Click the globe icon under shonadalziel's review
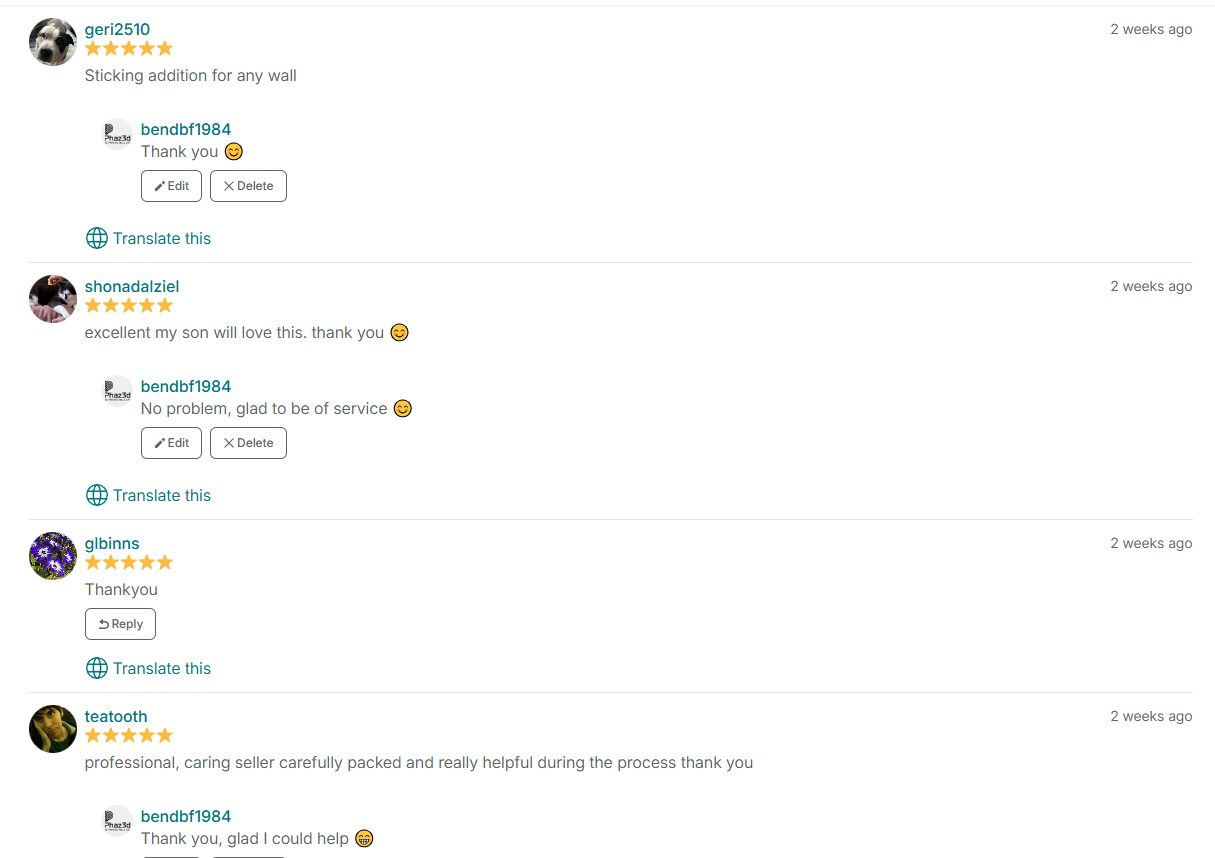This screenshot has width=1215, height=858. (x=97, y=495)
